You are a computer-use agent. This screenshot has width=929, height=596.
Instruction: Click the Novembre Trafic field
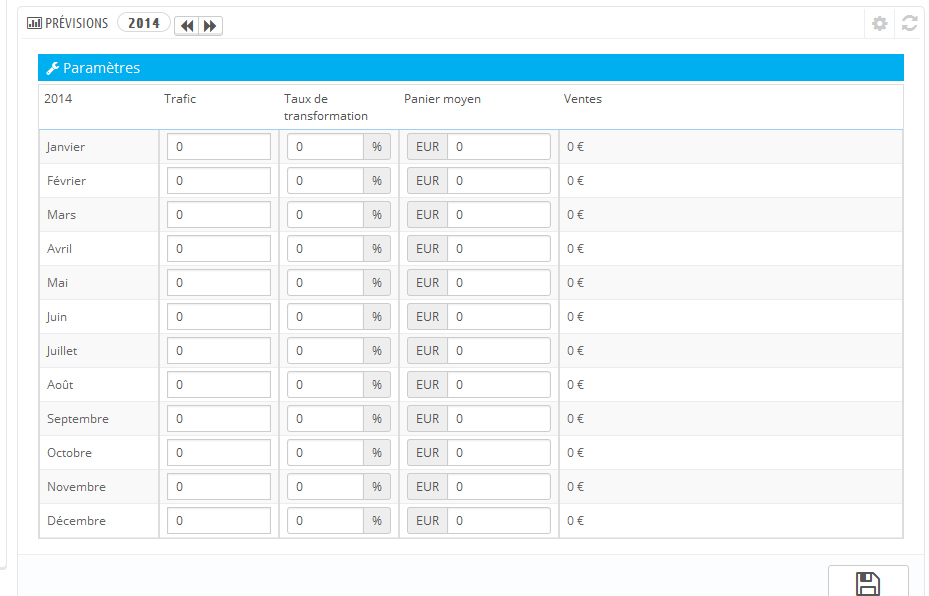click(219, 486)
